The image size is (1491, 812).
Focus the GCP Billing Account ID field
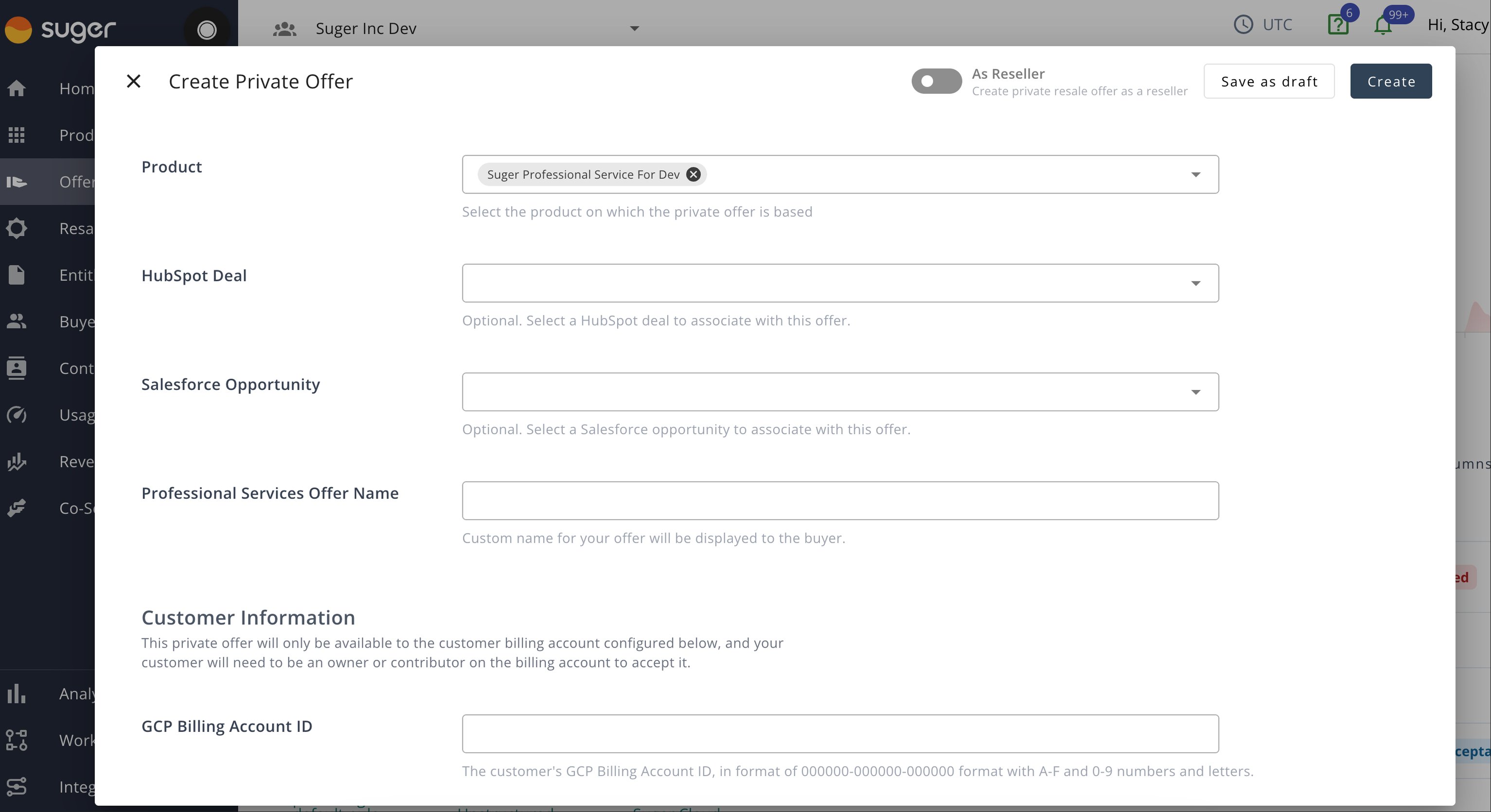point(840,734)
